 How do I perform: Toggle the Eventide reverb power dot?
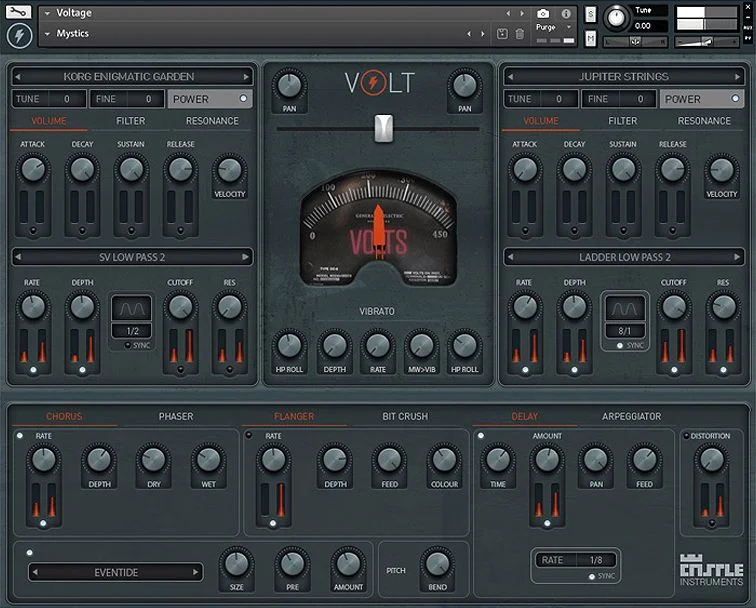tap(29, 553)
